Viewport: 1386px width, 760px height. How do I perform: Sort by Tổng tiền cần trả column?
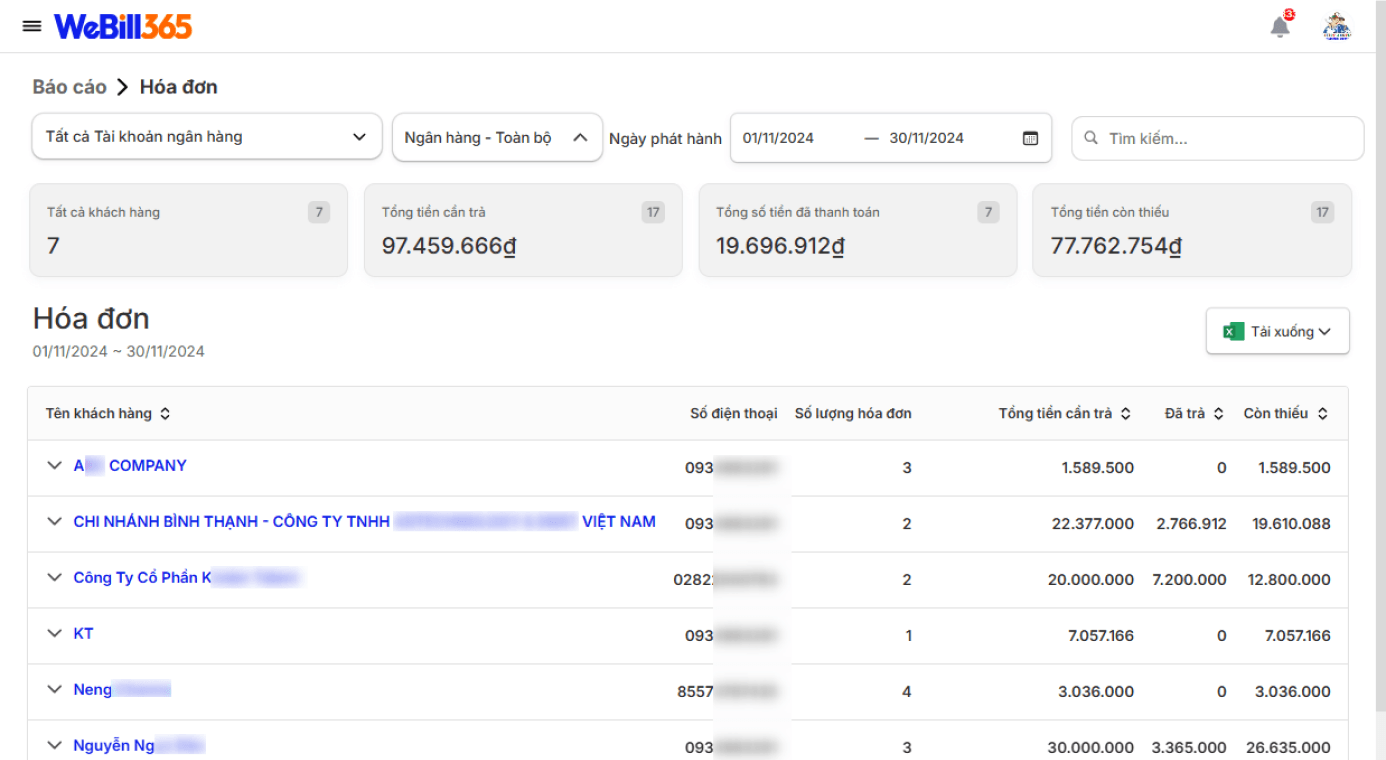pos(1125,414)
